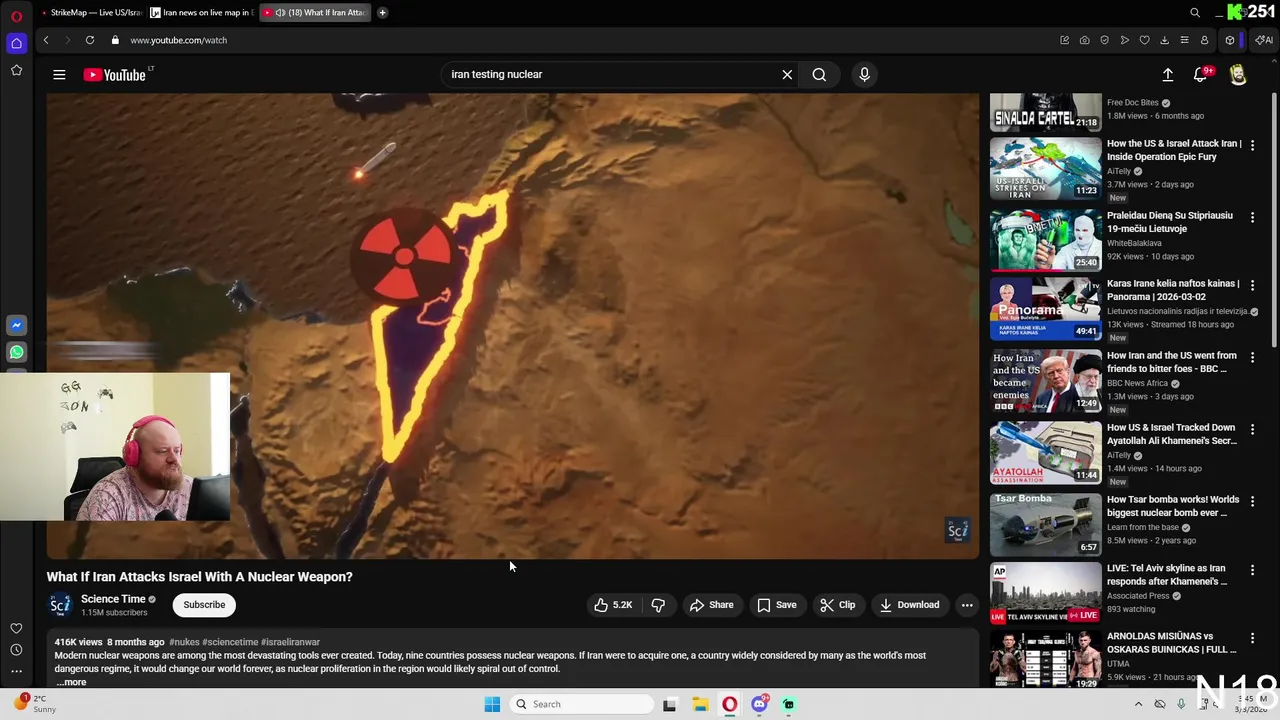The width and height of the screenshot is (1280, 720).
Task: Expand description with ...more
Action: 72,682
